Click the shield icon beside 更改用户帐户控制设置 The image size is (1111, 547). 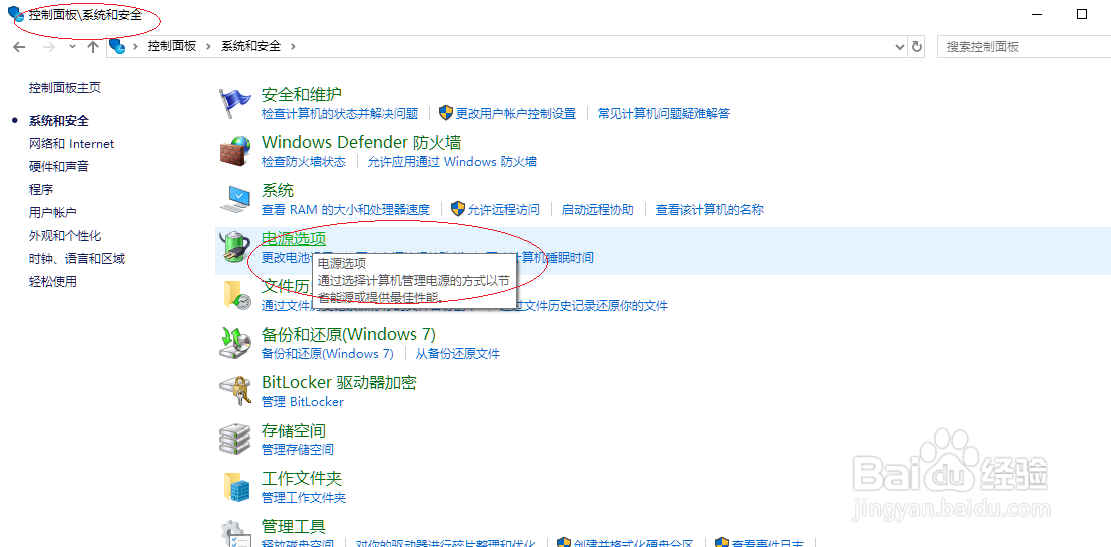pyautogui.click(x=446, y=113)
